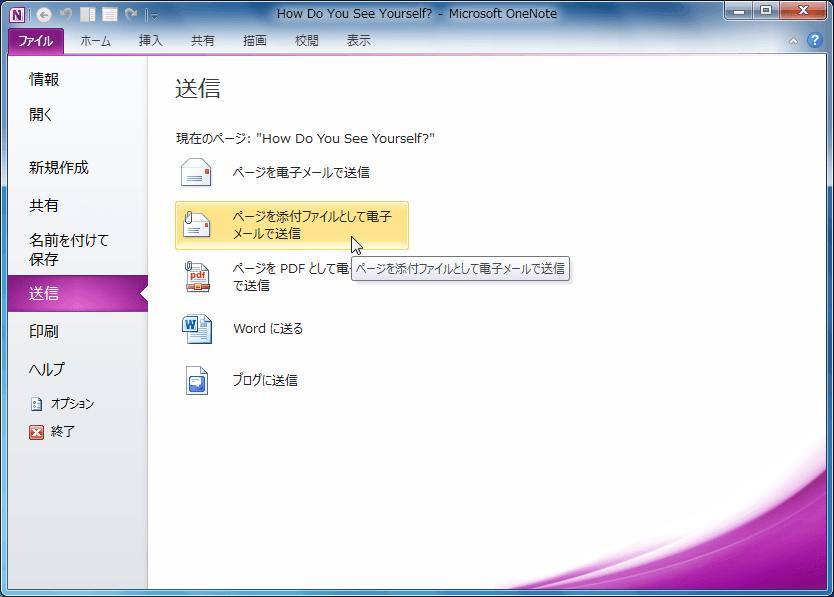Click the オプション options icon
This screenshot has height=597, width=834.
[x=36, y=404]
